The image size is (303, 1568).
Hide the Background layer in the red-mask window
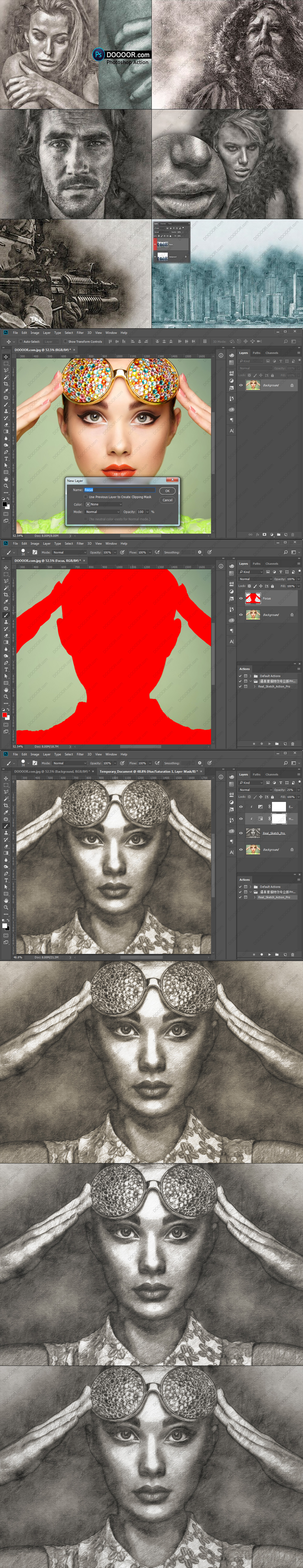[x=240, y=615]
